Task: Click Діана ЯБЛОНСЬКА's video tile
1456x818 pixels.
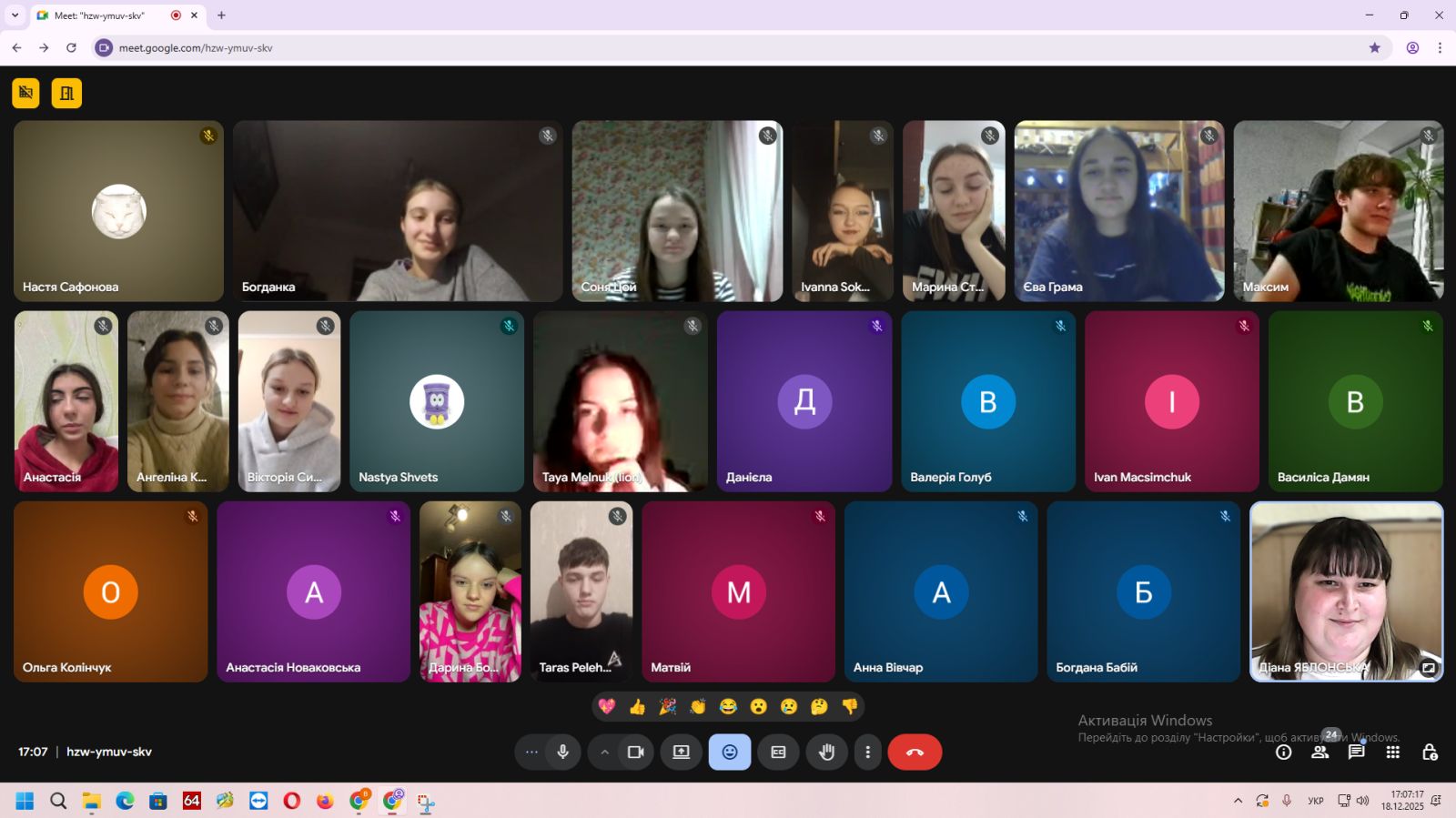Action: pos(1345,591)
